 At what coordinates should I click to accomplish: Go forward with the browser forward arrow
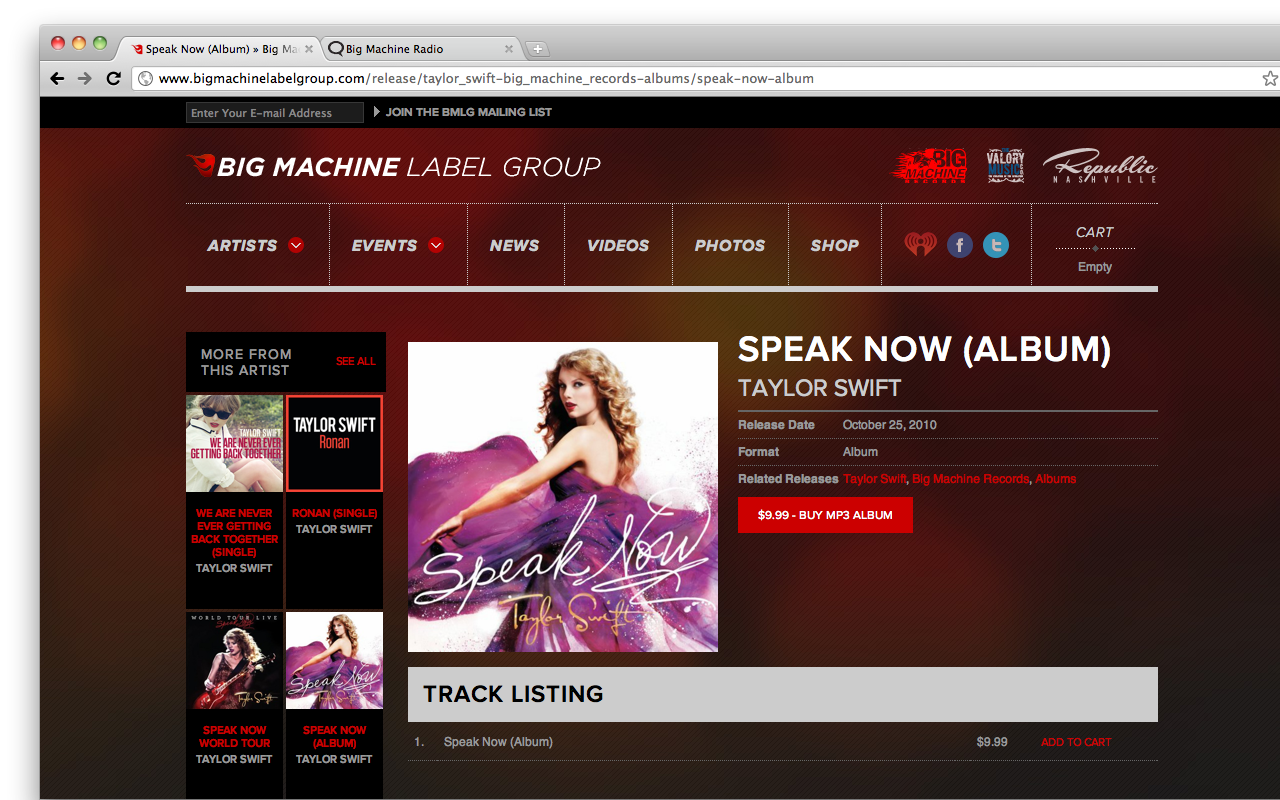coord(85,78)
